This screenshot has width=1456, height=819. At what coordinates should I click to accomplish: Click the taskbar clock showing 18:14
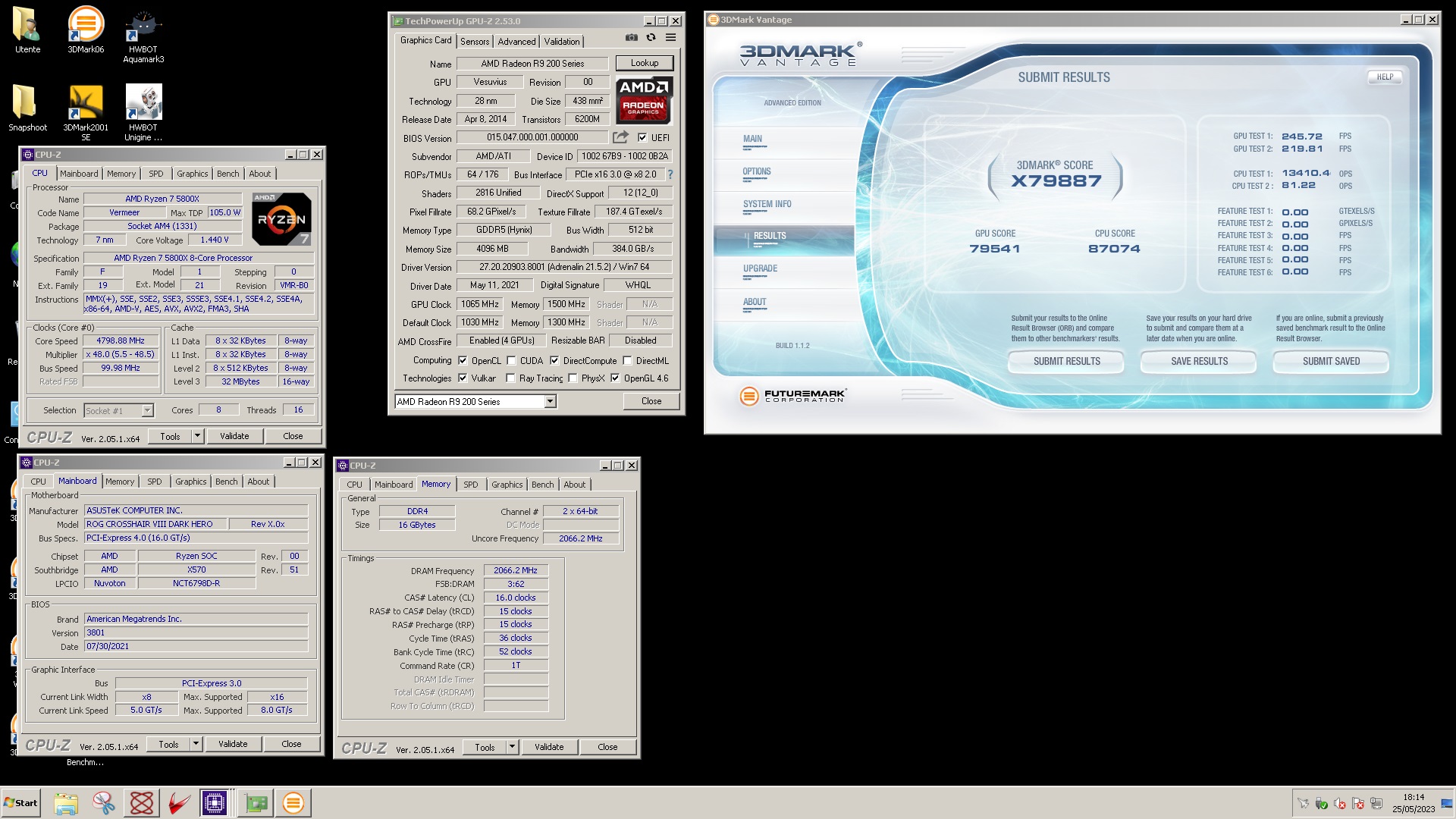pyautogui.click(x=1413, y=803)
